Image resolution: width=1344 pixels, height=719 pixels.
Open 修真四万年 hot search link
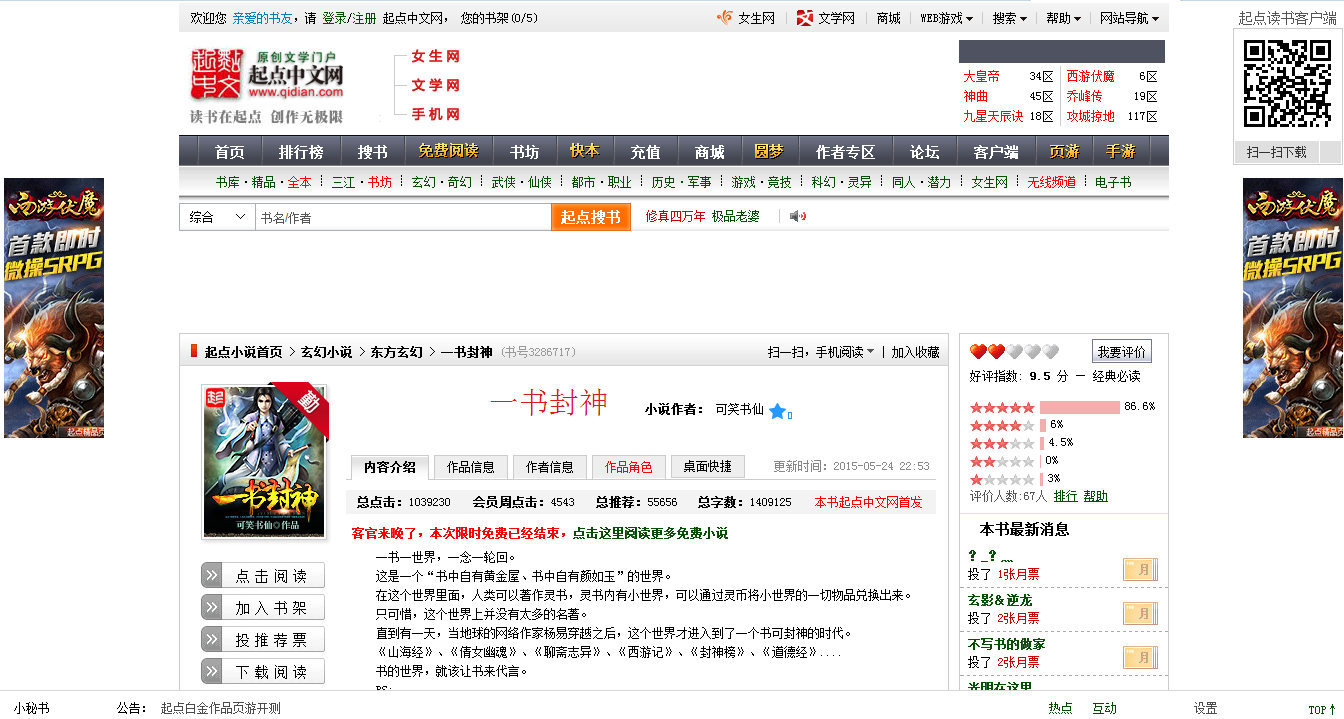coord(675,216)
